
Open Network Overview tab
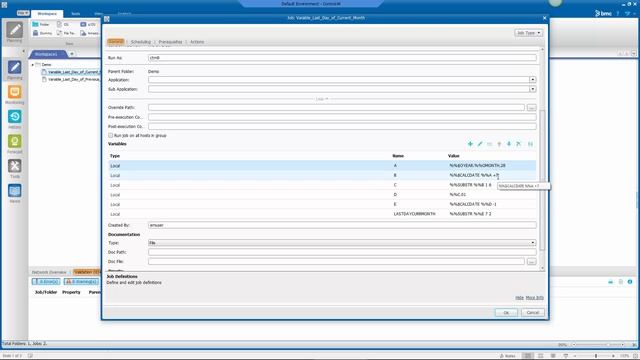(49, 272)
